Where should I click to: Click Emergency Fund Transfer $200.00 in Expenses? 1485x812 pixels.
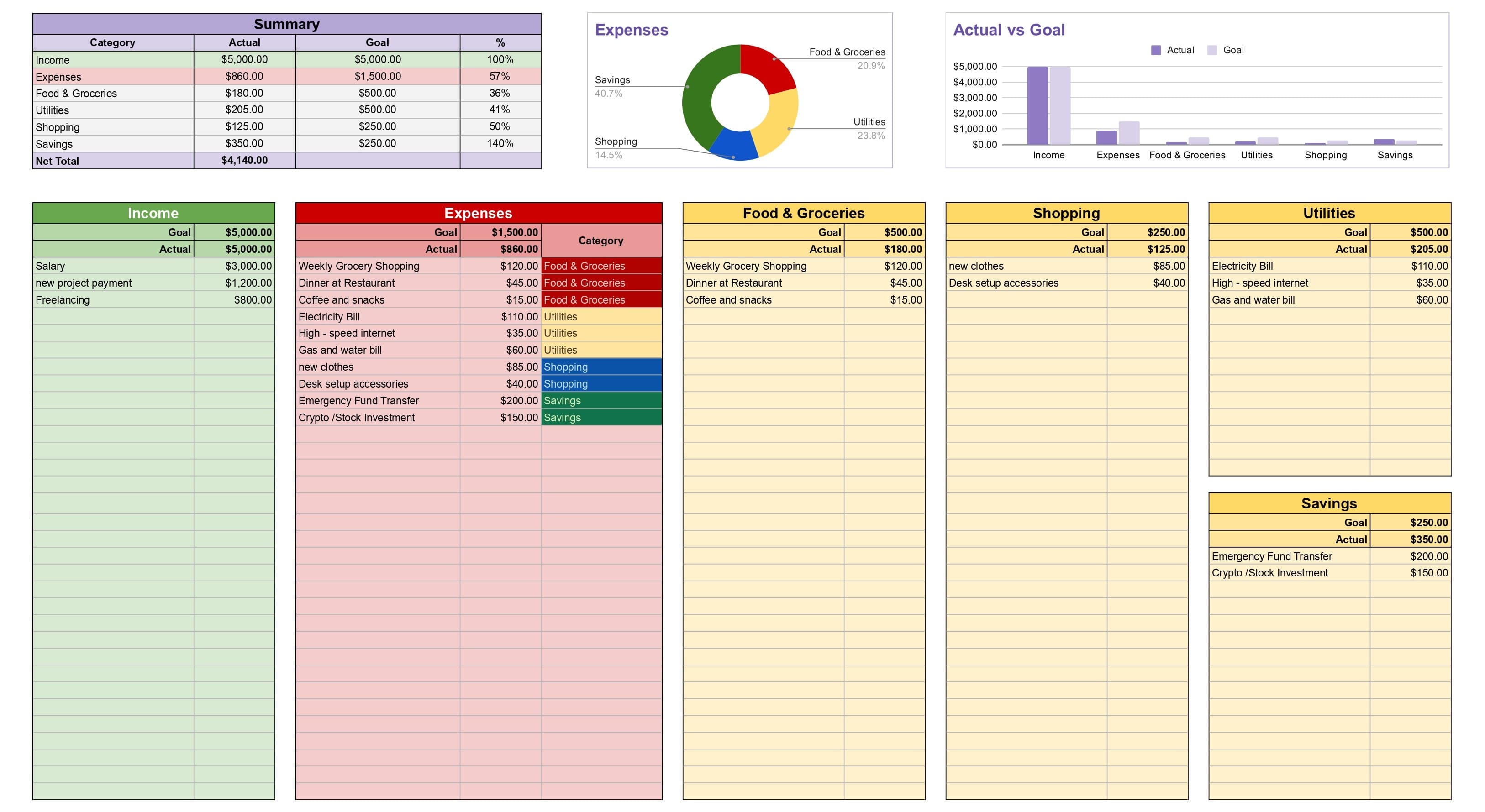pyautogui.click(x=500, y=401)
